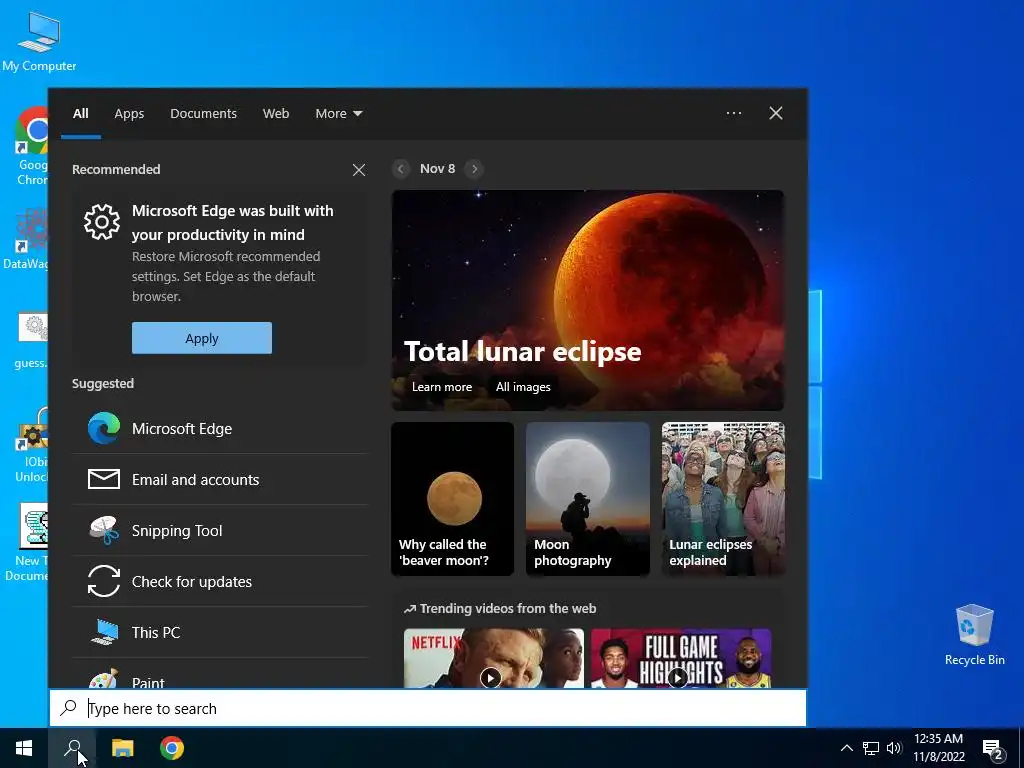
Task: Open Recycle Bin on the desktop
Action: 974,635
